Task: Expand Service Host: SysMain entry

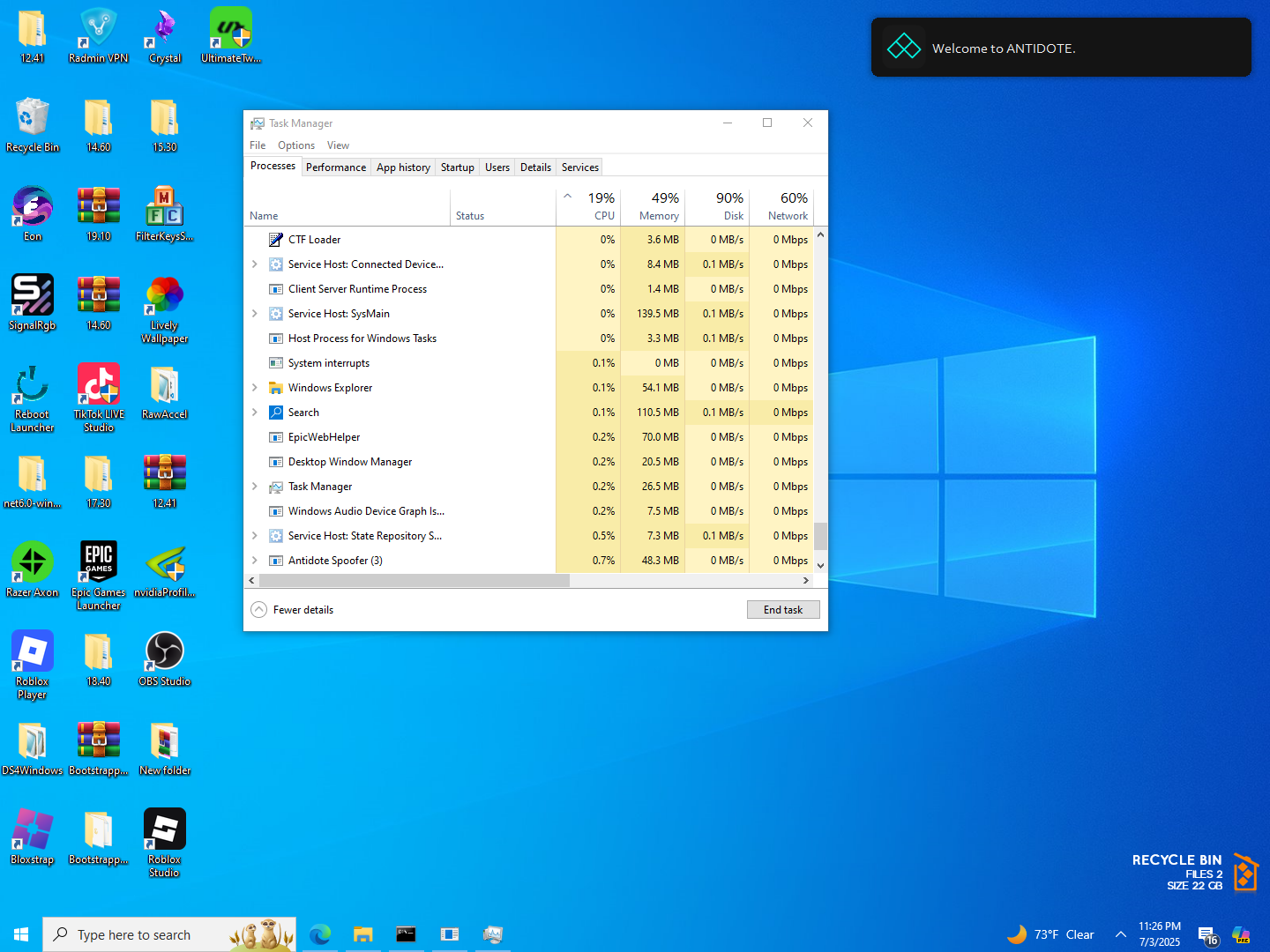Action: [255, 314]
